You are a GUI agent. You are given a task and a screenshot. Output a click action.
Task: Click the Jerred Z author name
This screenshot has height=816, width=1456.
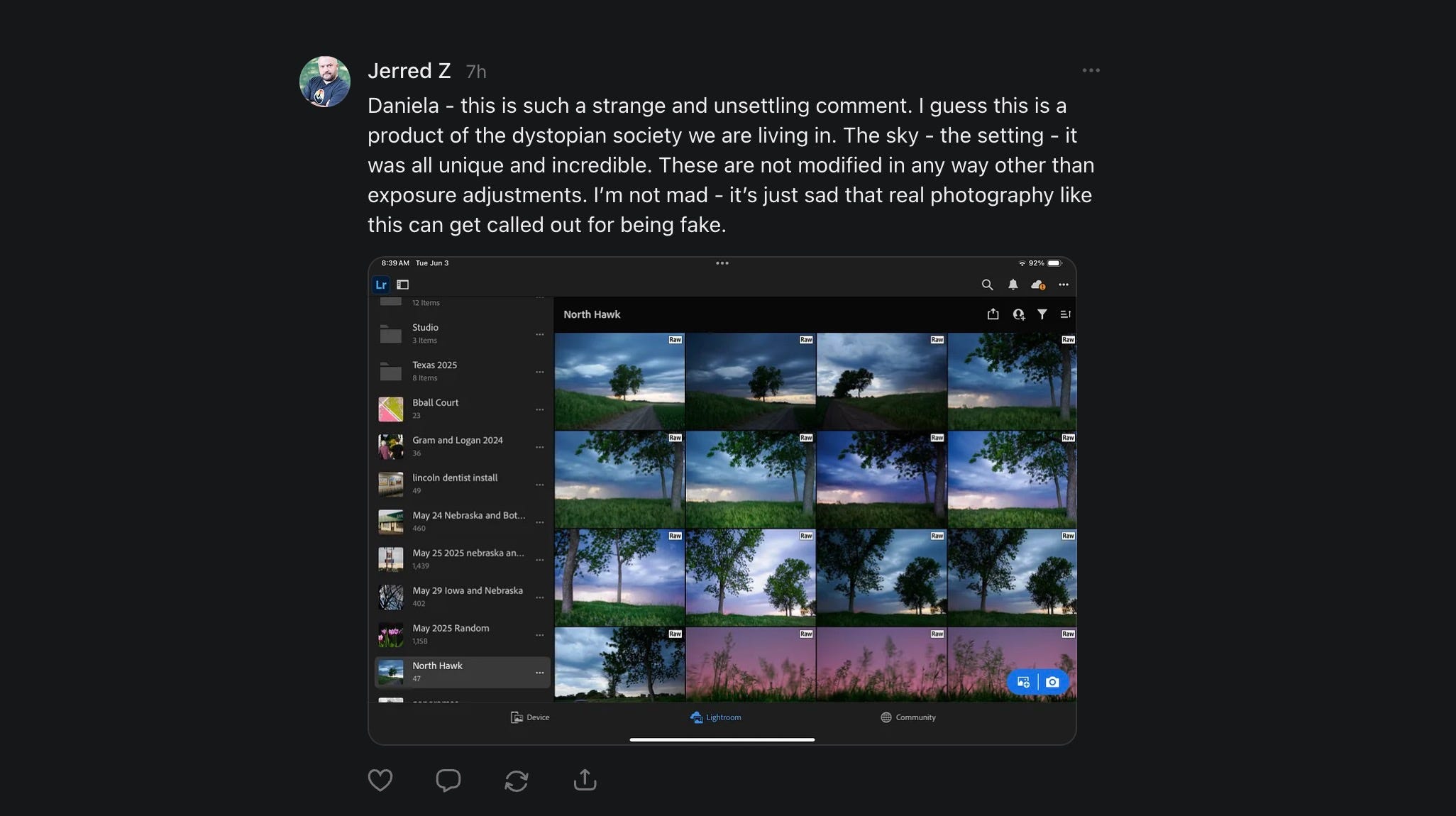click(409, 71)
